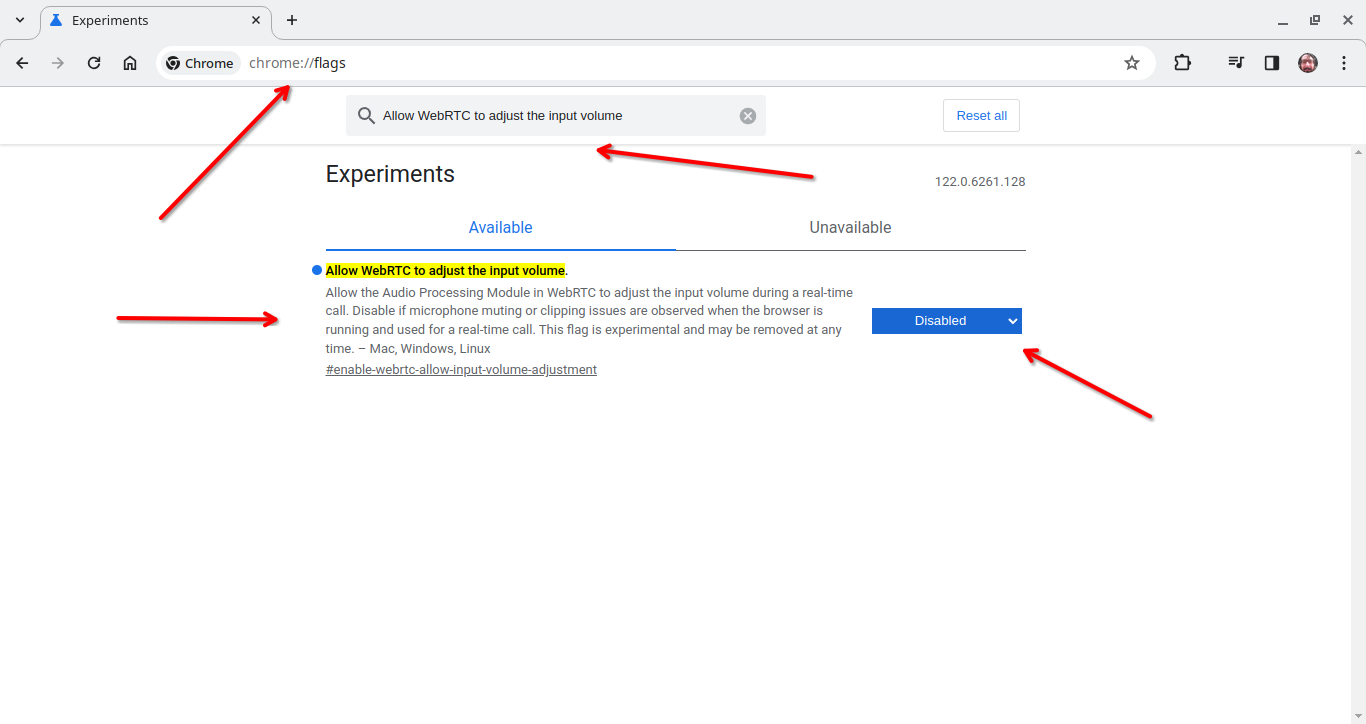The height and width of the screenshot is (724, 1366).
Task: Bookmark this page with the star
Action: [1131, 63]
